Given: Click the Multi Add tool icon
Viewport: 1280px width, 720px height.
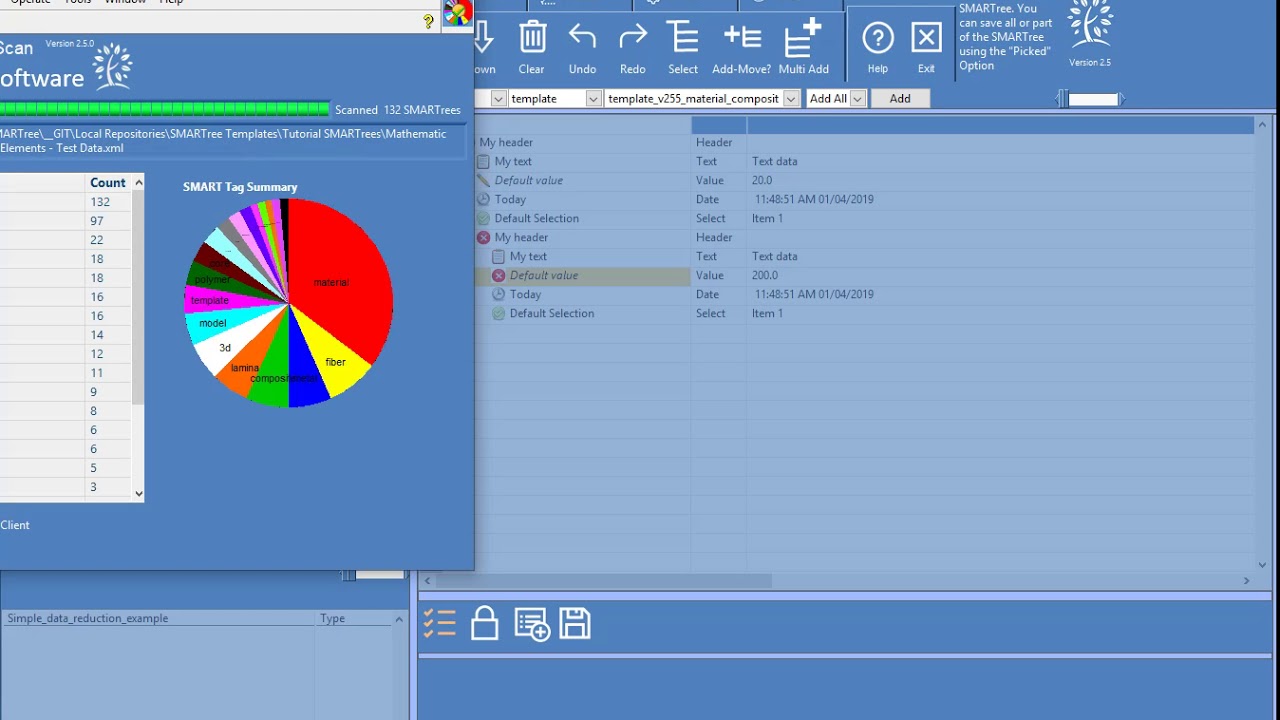Looking at the screenshot, I should pos(803,38).
